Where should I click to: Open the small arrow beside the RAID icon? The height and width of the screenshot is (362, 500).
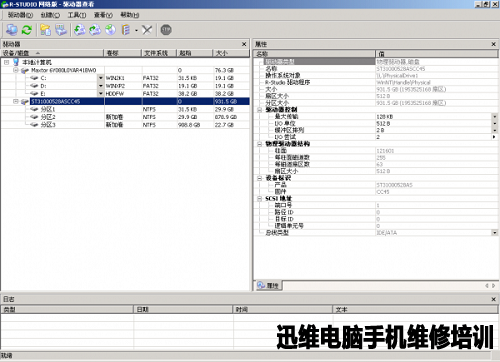pyautogui.click(x=136, y=30)
